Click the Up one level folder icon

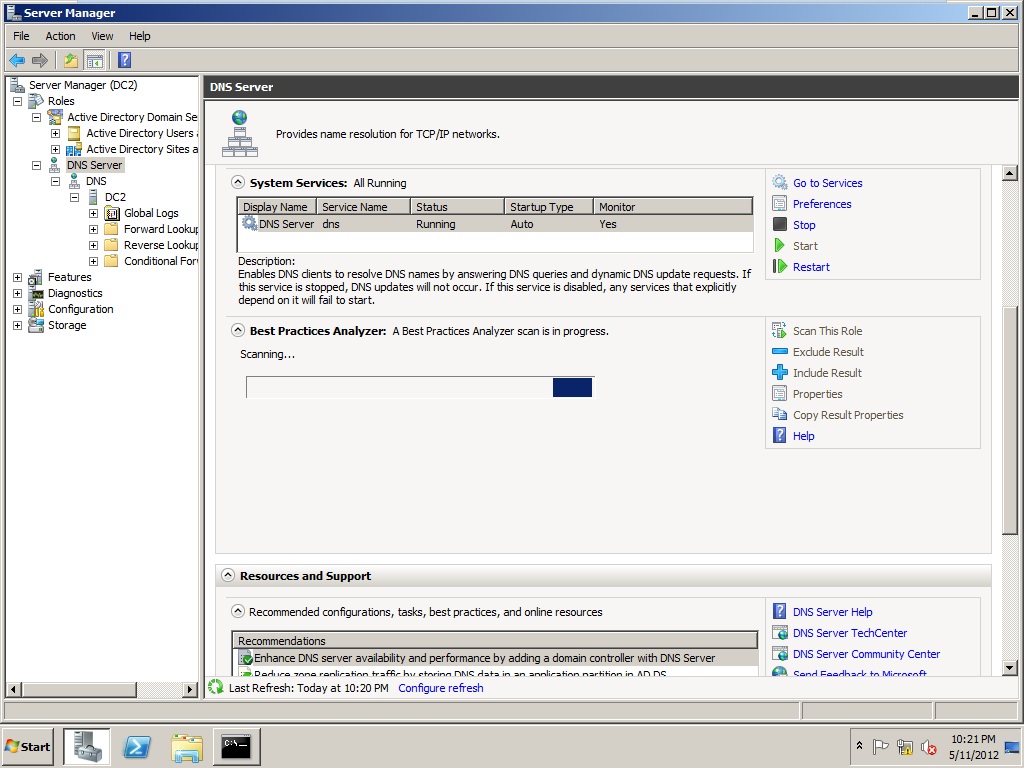point(71,61)
